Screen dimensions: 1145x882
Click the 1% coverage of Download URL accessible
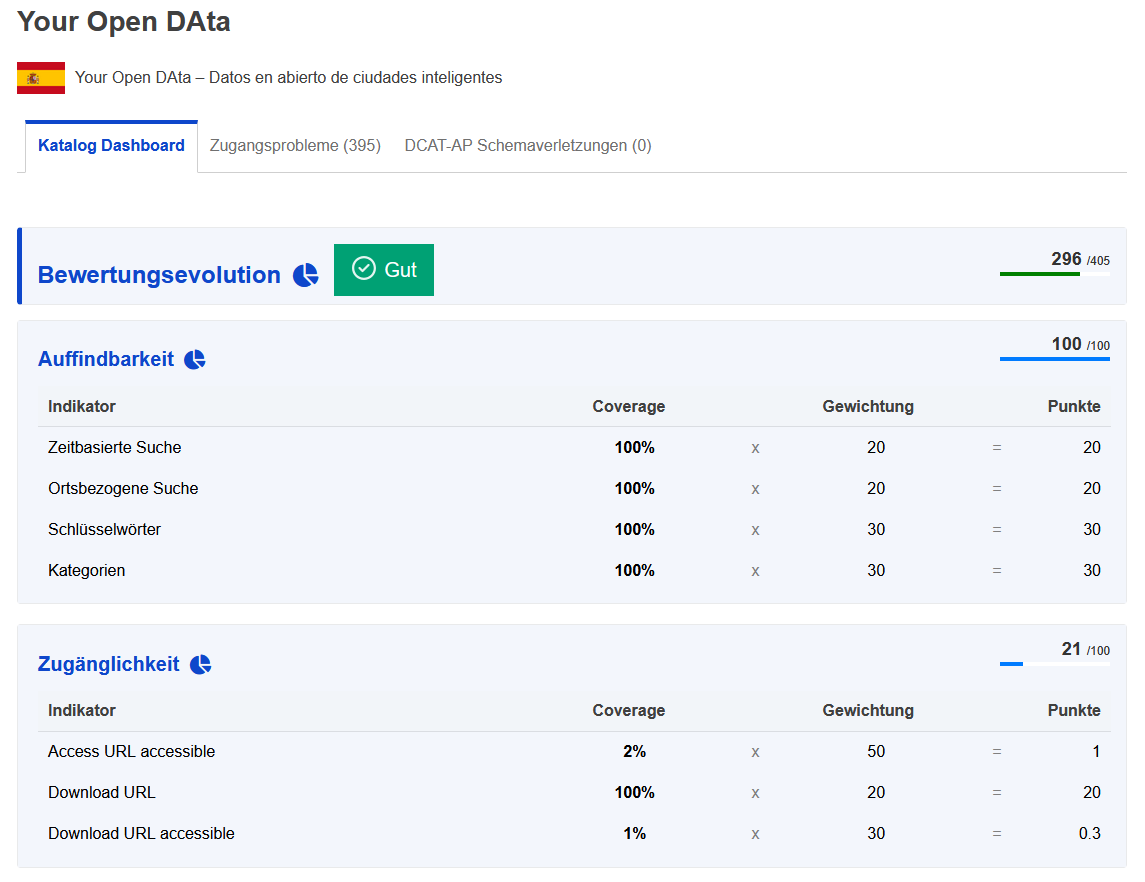click(635, 833)
